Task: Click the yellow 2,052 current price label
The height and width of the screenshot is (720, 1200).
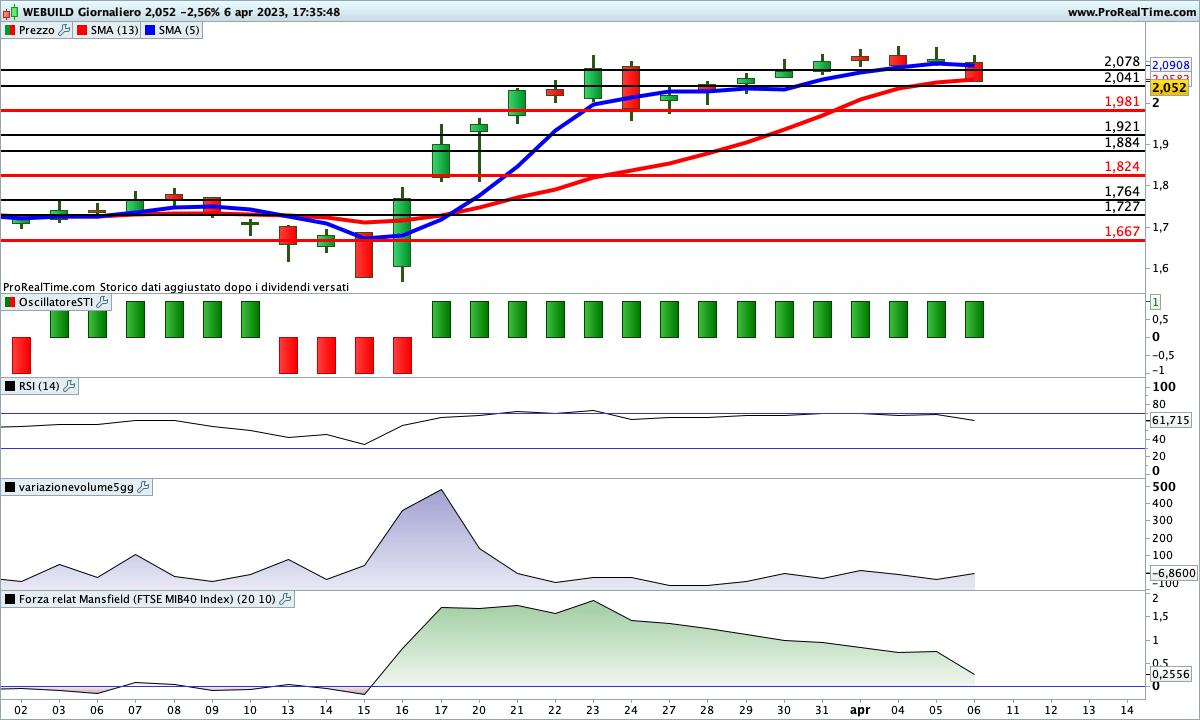Action: coord(1169,88)
